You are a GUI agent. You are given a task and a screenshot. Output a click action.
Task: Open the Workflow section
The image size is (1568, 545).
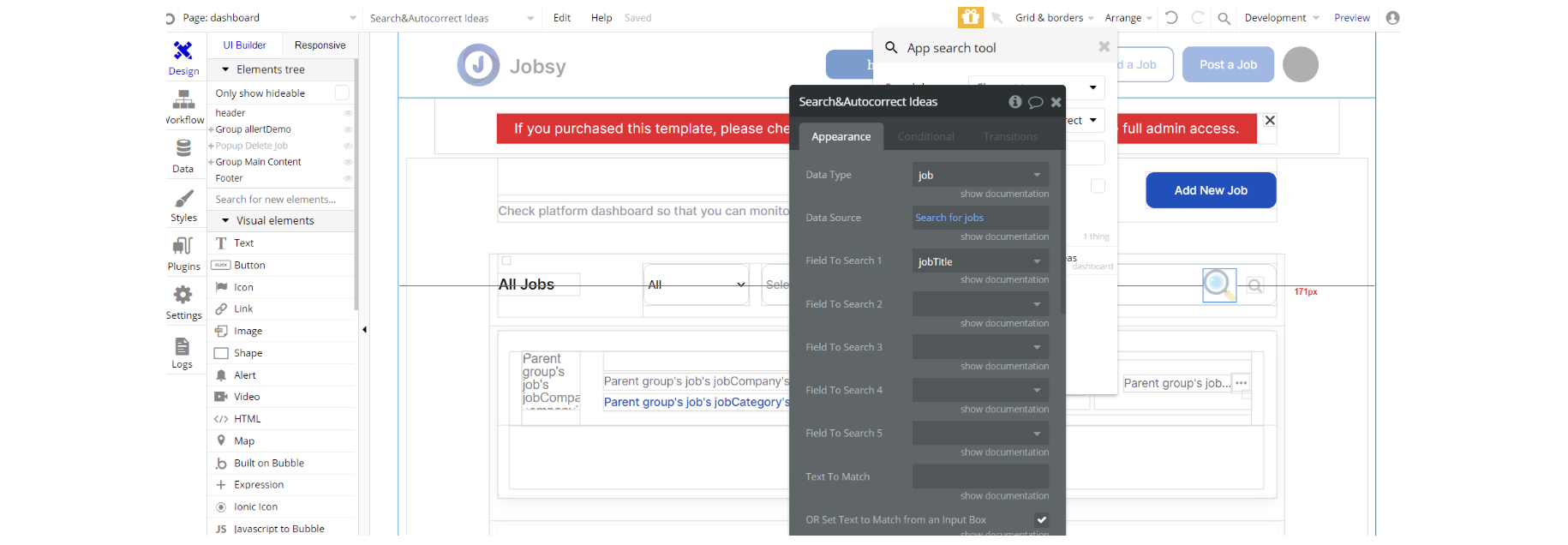tap(183, 106)
